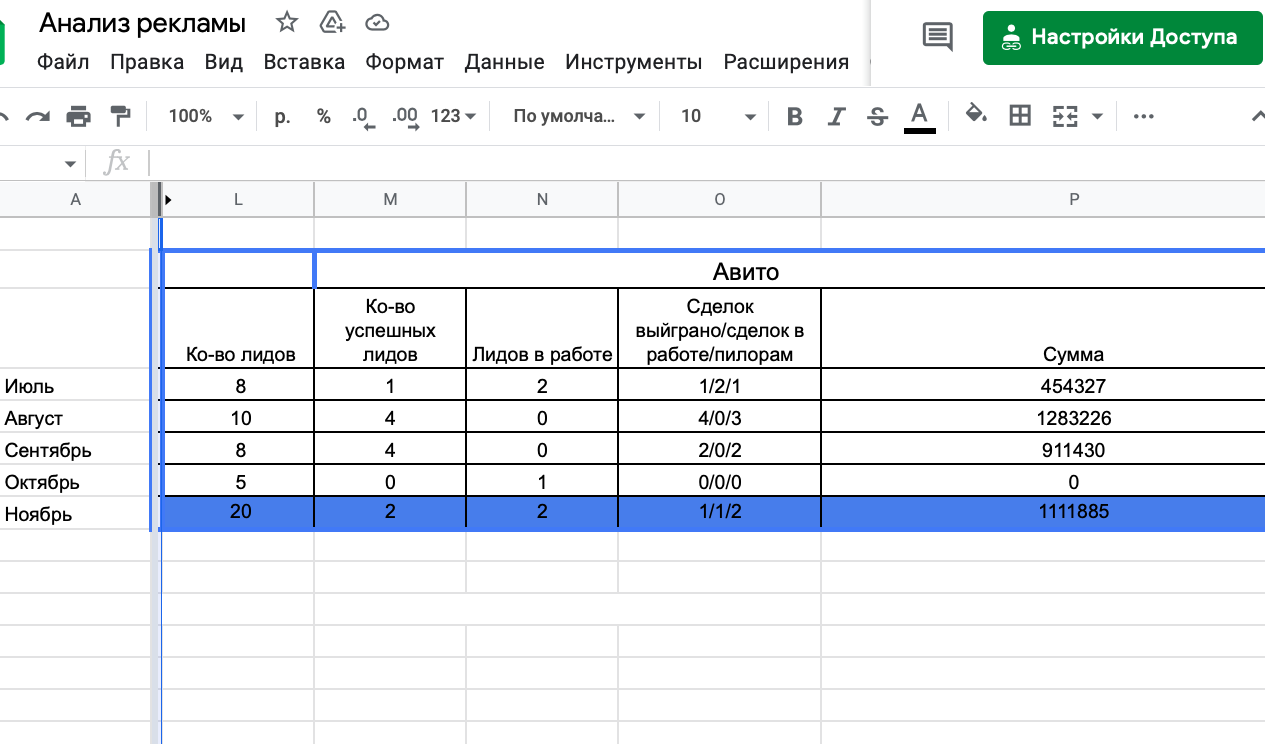Open the font size dropdown
This screenshot has height=744, width=1265.
point(715,116)
